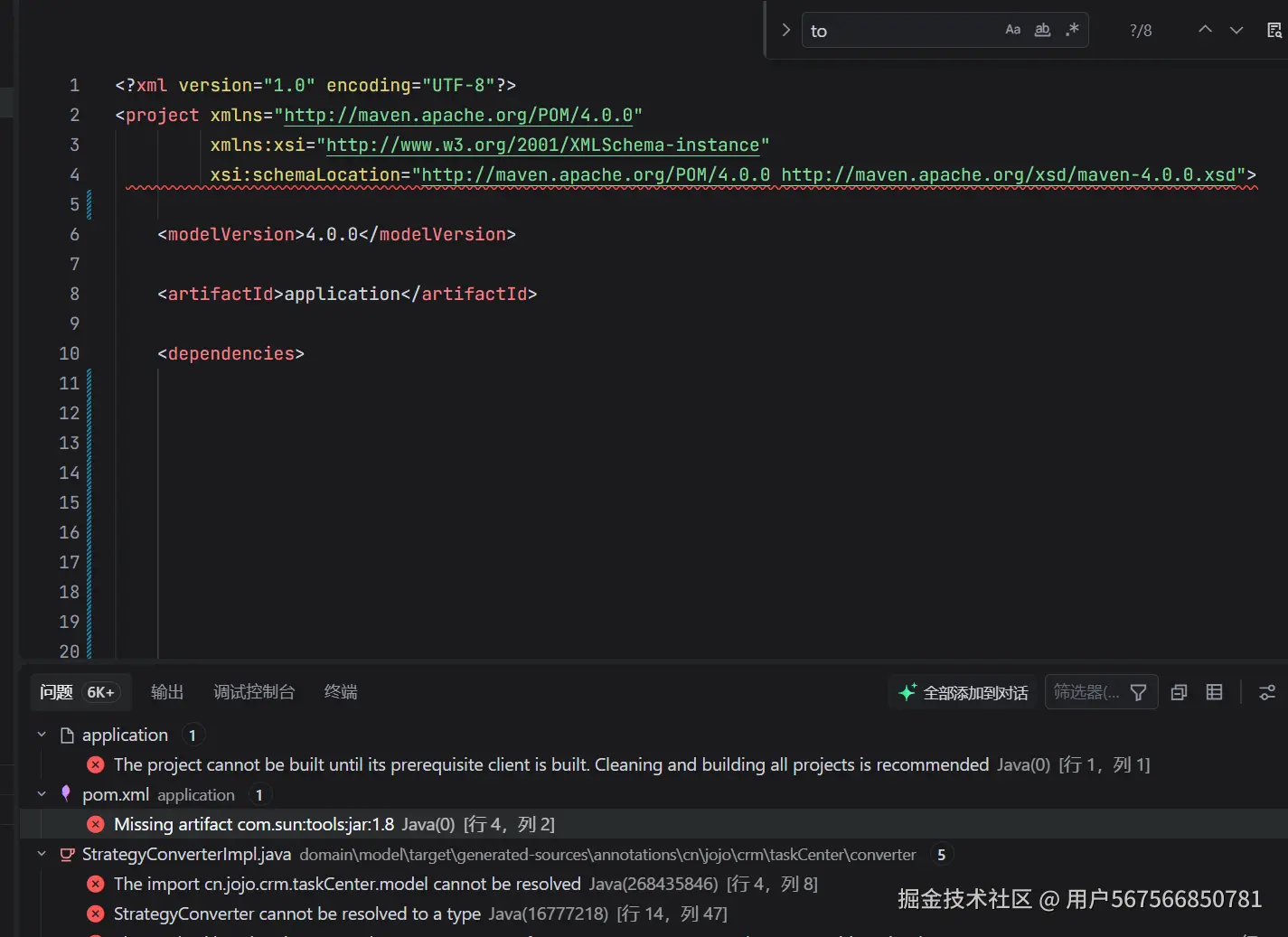Click 全部添加到对话 button
The image size is (1288, 937).
[x=964, y=692]
